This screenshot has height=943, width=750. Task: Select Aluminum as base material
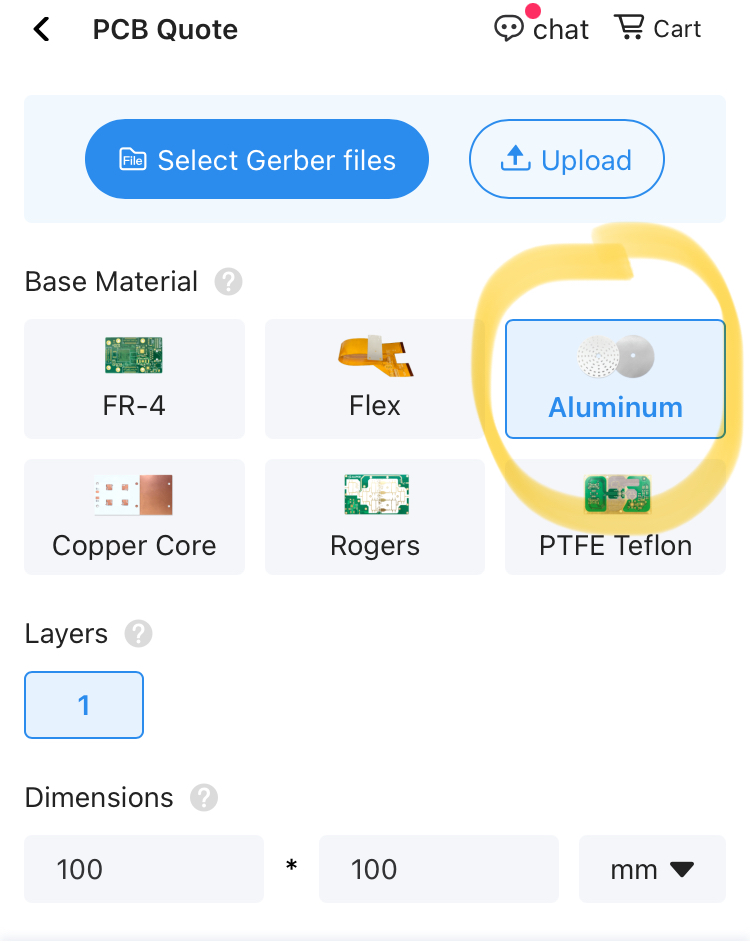tap(615, 379)
